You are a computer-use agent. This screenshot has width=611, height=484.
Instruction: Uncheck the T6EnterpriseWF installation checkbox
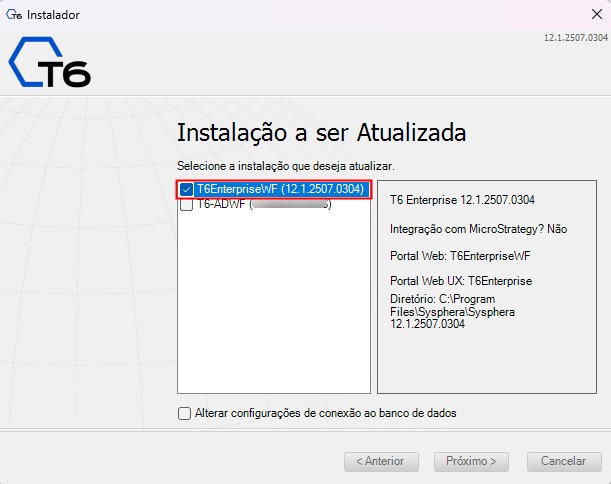pos(186,189)
